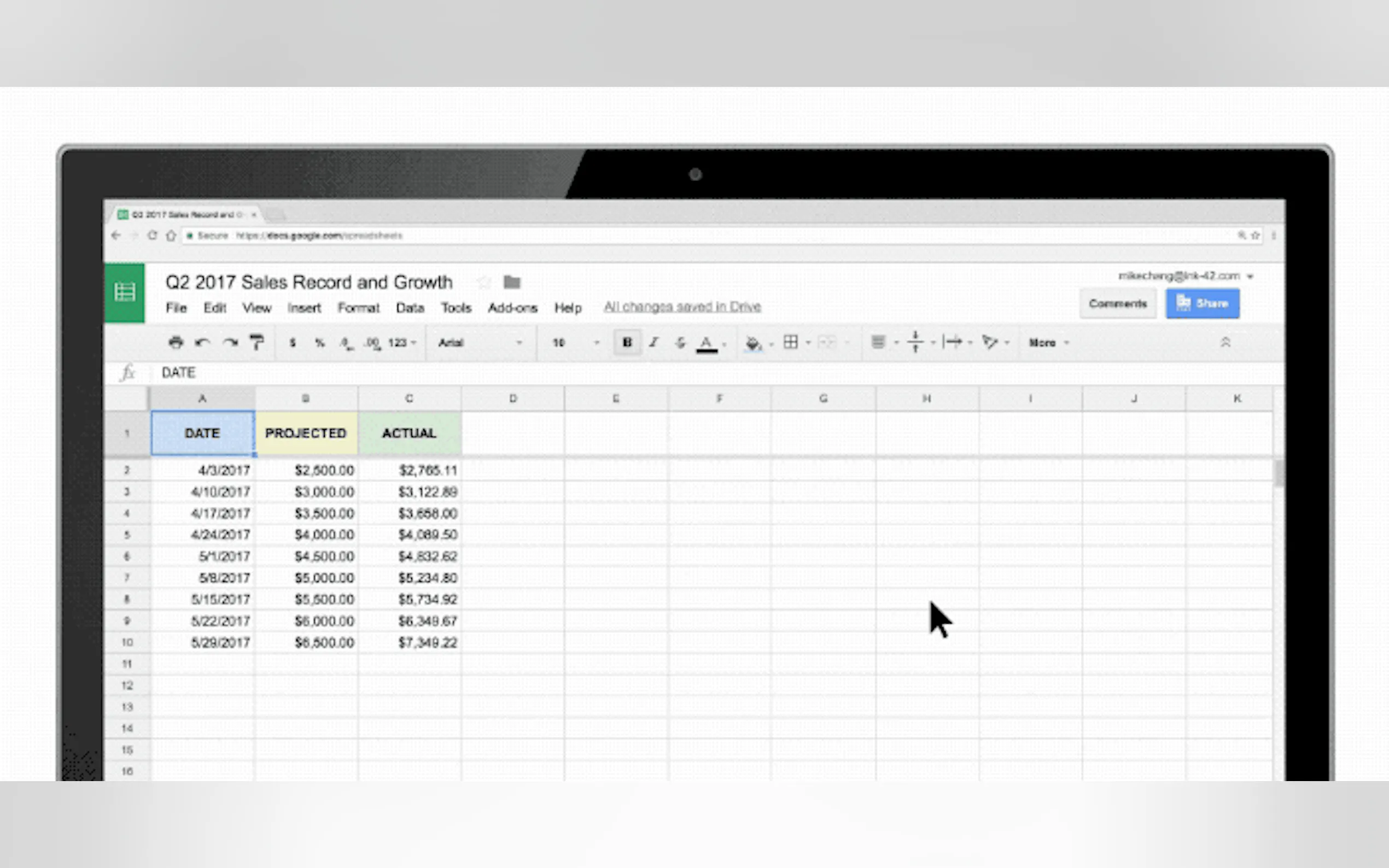This screenshot has width=1389, height=868.
Task: Star the Q2 2017 spreadsheet
Action: [484, 283]
